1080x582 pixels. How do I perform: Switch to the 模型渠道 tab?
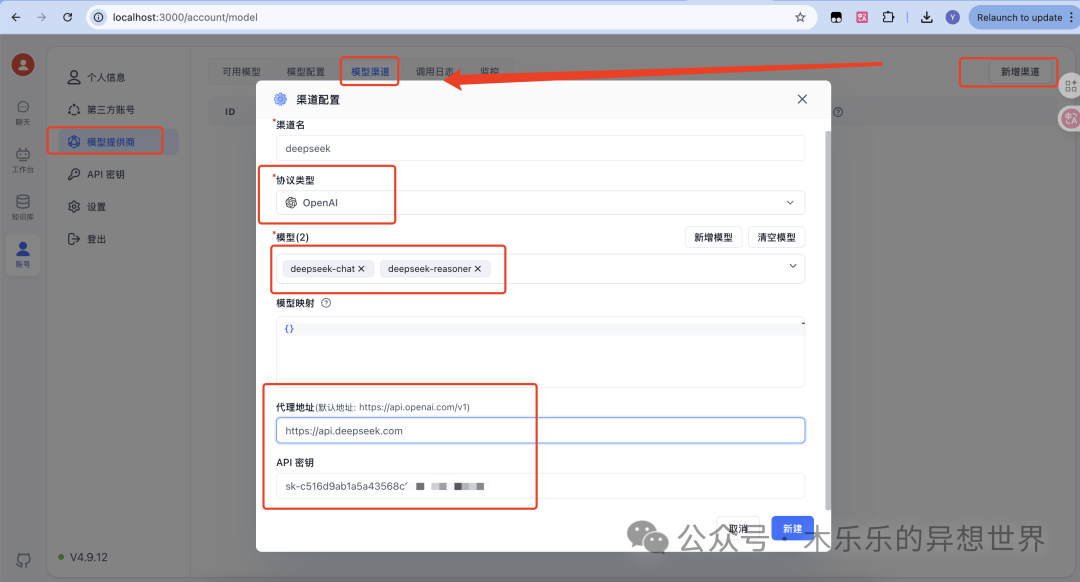370,72
